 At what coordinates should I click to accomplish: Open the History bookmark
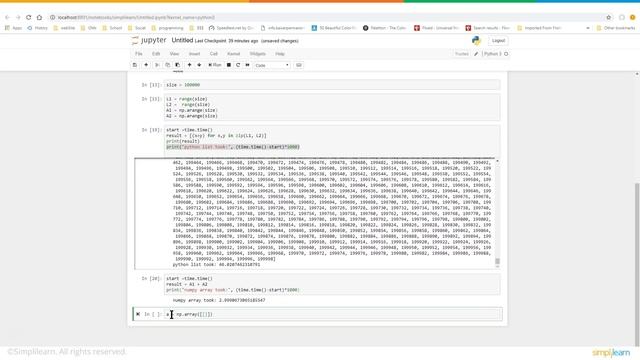(x=38, y=28)
